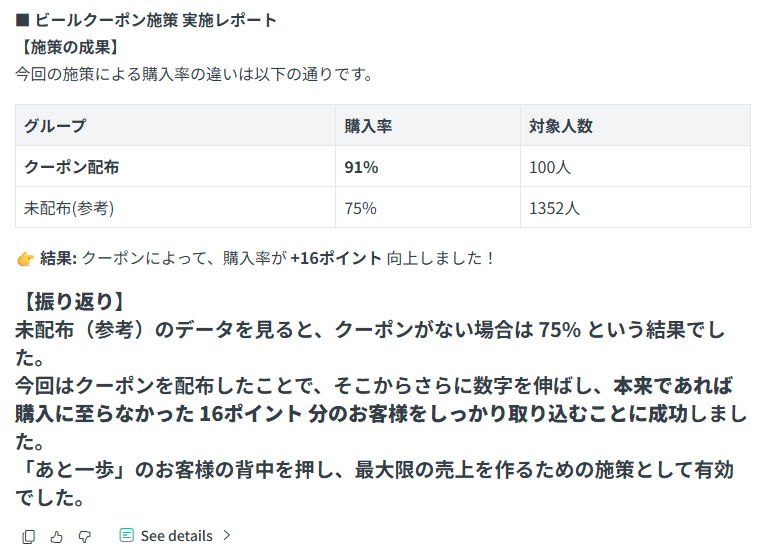This screenshot has height=557, width=761.
Task: Click the pointing hand emoji before 結果
Action: pyautogui.click(x=25, y=259)
